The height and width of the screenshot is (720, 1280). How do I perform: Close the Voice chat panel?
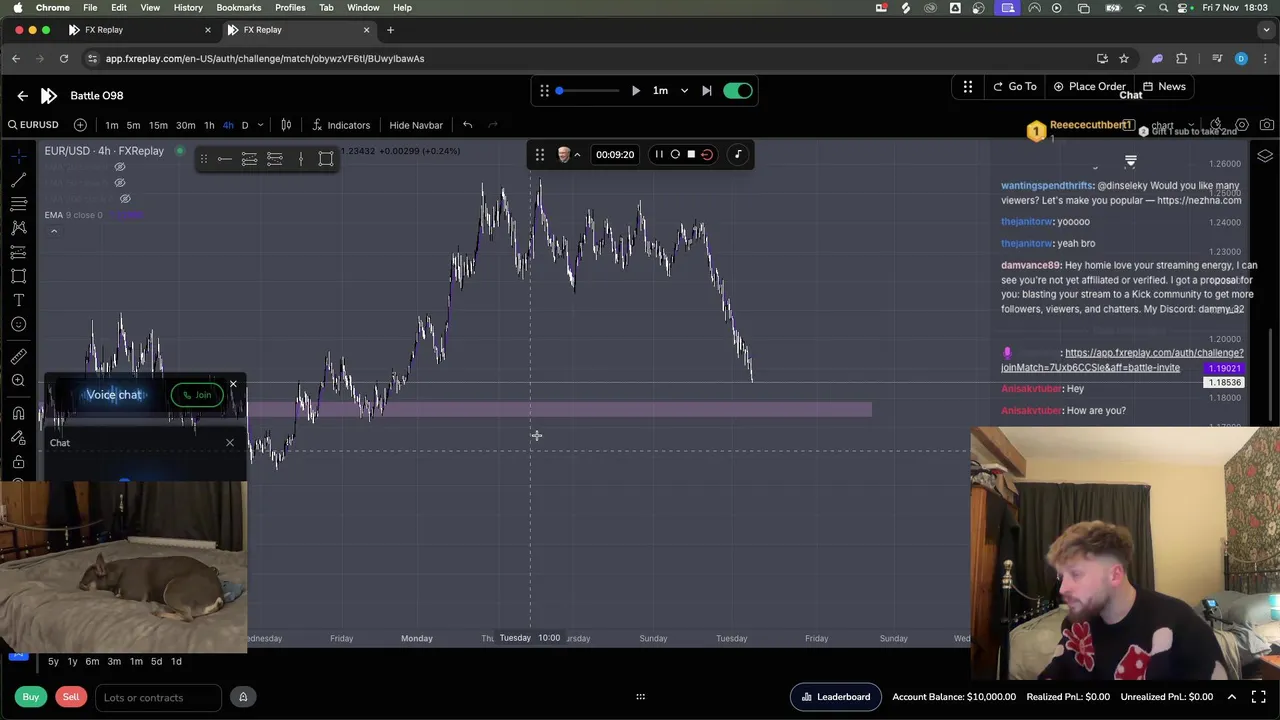[x=233, y=384]
